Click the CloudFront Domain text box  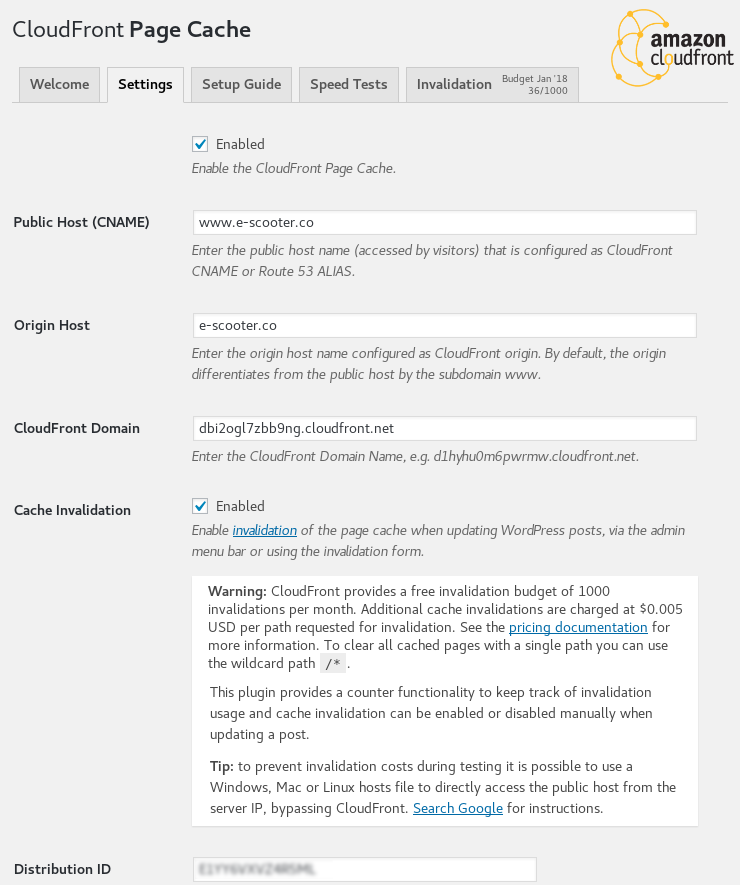[445, 428]
